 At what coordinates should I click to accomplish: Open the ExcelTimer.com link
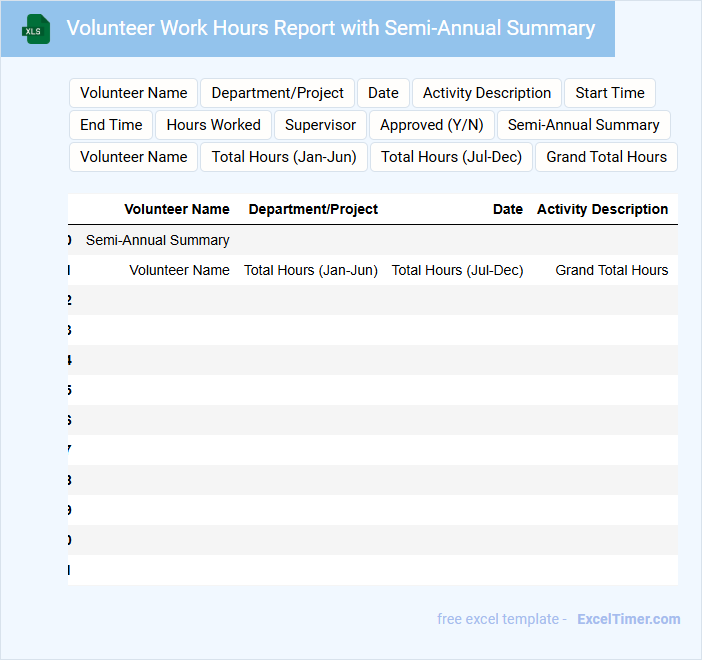pos(629,619)
